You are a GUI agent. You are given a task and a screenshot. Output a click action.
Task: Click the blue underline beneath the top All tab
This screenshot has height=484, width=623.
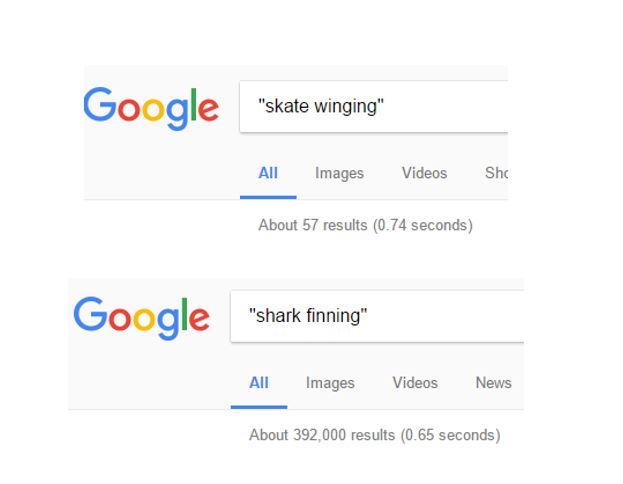[268, 197]
